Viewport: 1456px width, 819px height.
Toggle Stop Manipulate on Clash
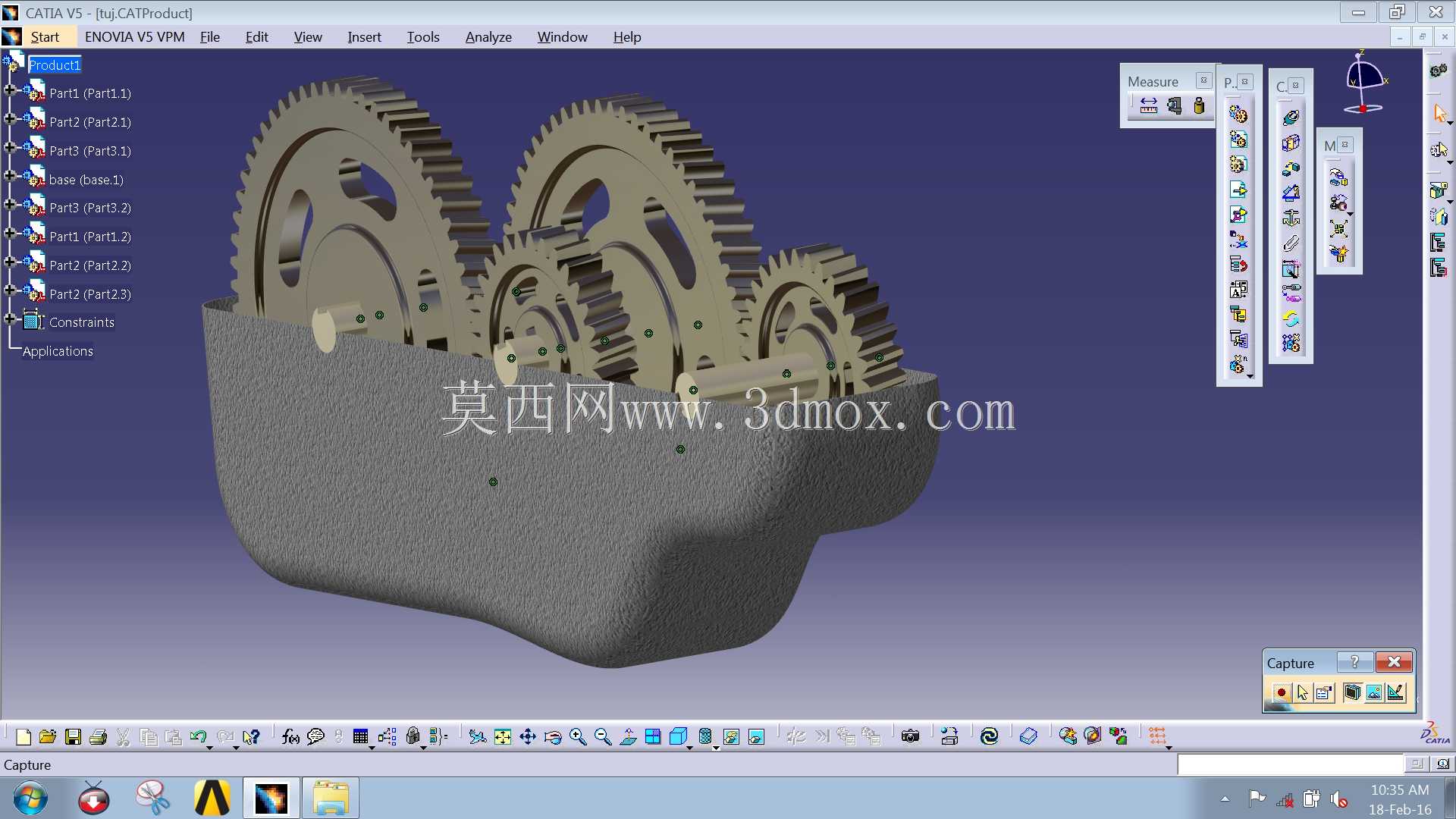point(1338,253)
